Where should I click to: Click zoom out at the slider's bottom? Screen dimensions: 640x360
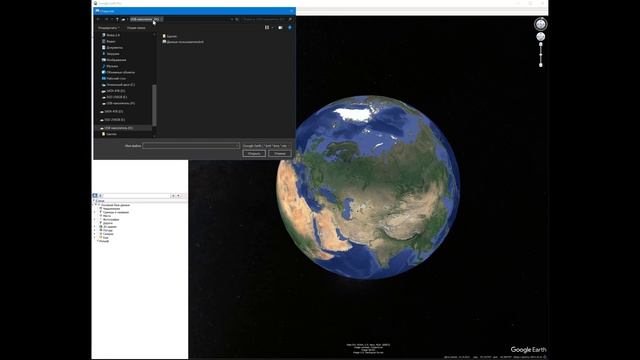pyautogui.click(x=541, y=65)
